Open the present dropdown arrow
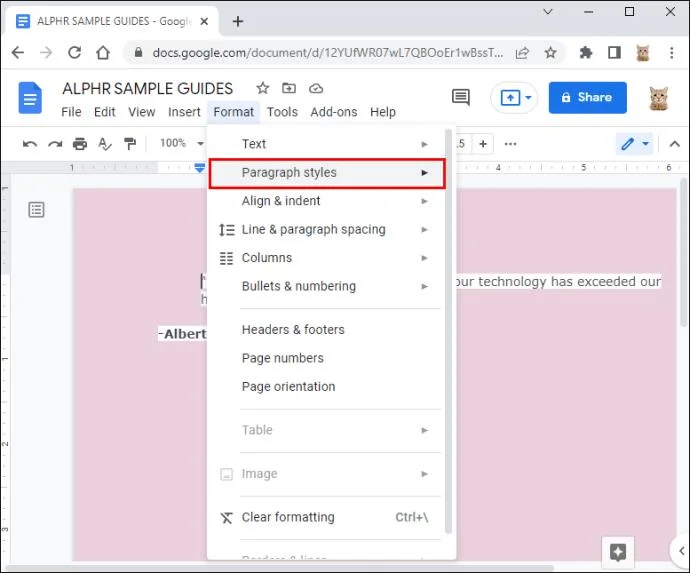 (529, 97)
